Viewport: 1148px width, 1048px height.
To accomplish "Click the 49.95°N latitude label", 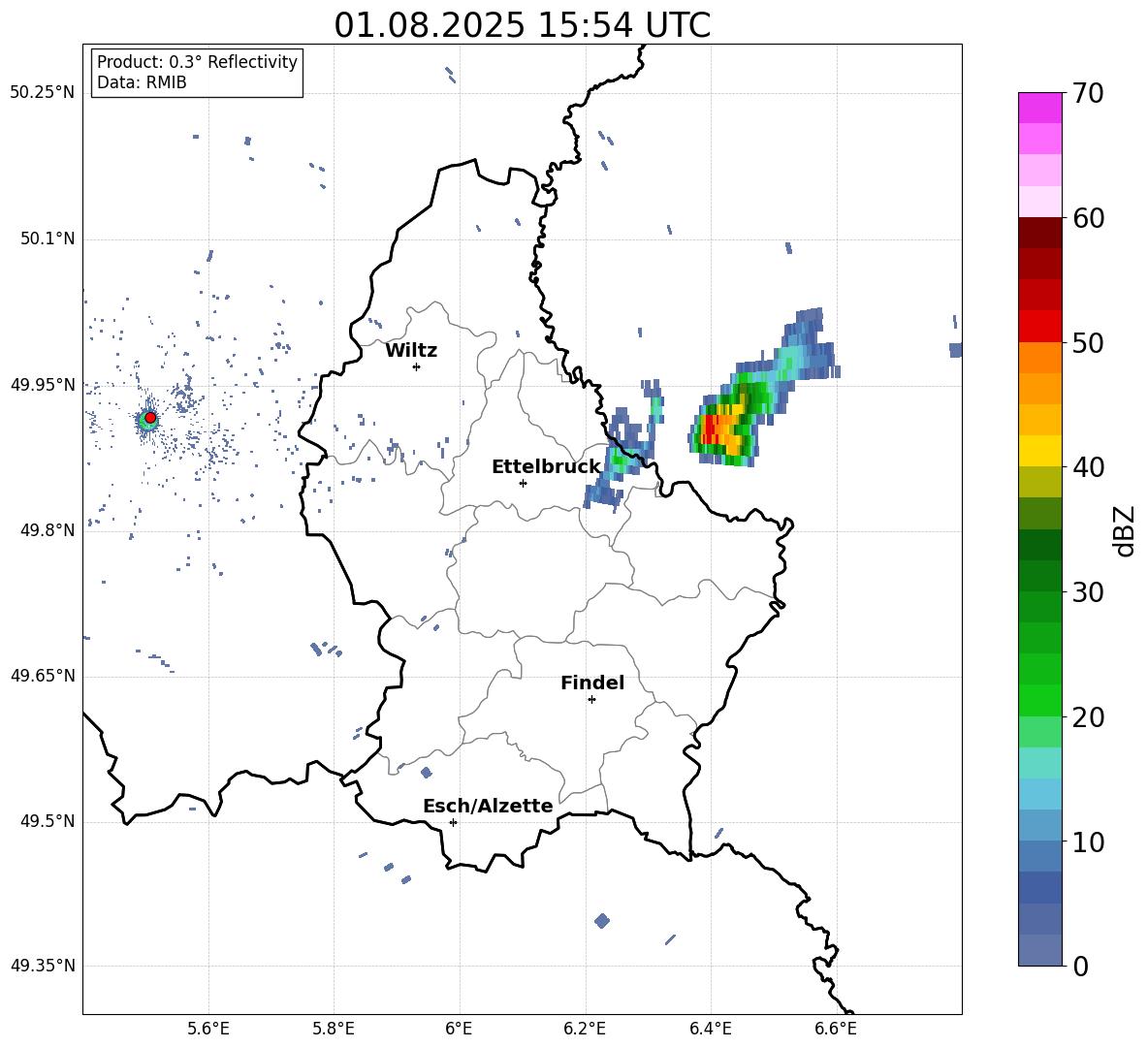I will tap(43, 385).
